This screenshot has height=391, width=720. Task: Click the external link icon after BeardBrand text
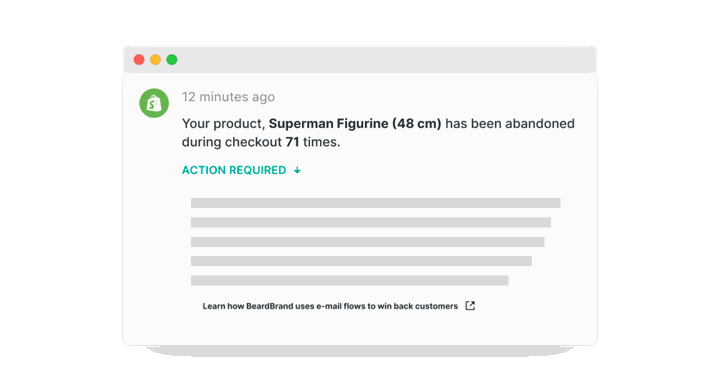(470, 306)
